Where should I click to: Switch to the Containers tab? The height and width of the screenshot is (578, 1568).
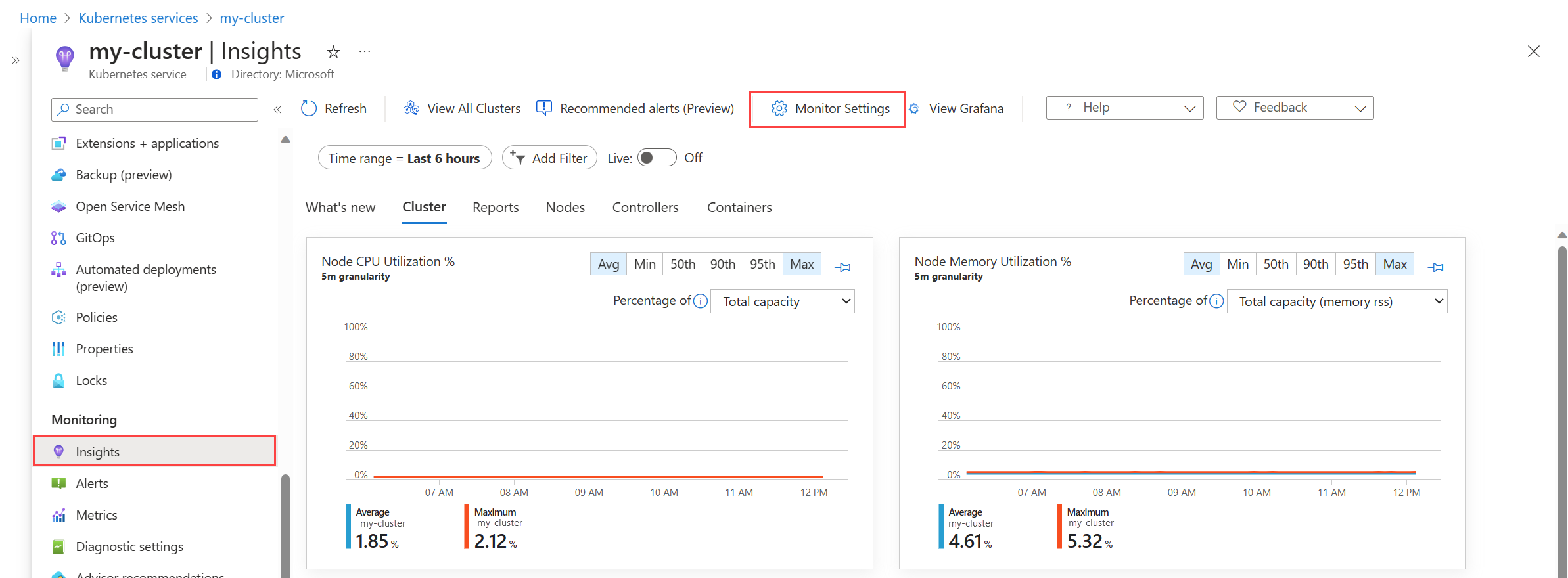pos(739,208)
